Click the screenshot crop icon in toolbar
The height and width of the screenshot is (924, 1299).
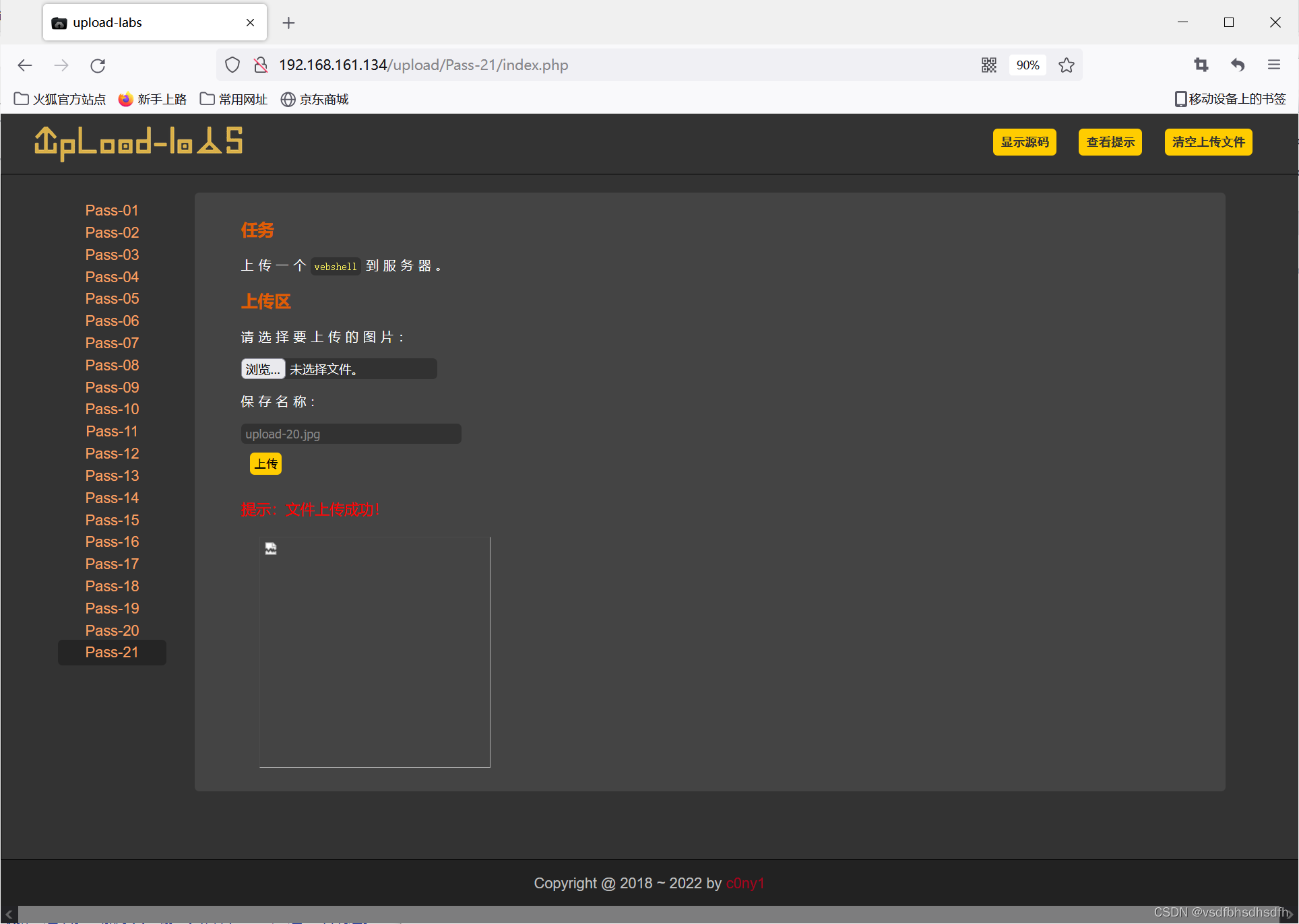click(x=1201, y=65)
